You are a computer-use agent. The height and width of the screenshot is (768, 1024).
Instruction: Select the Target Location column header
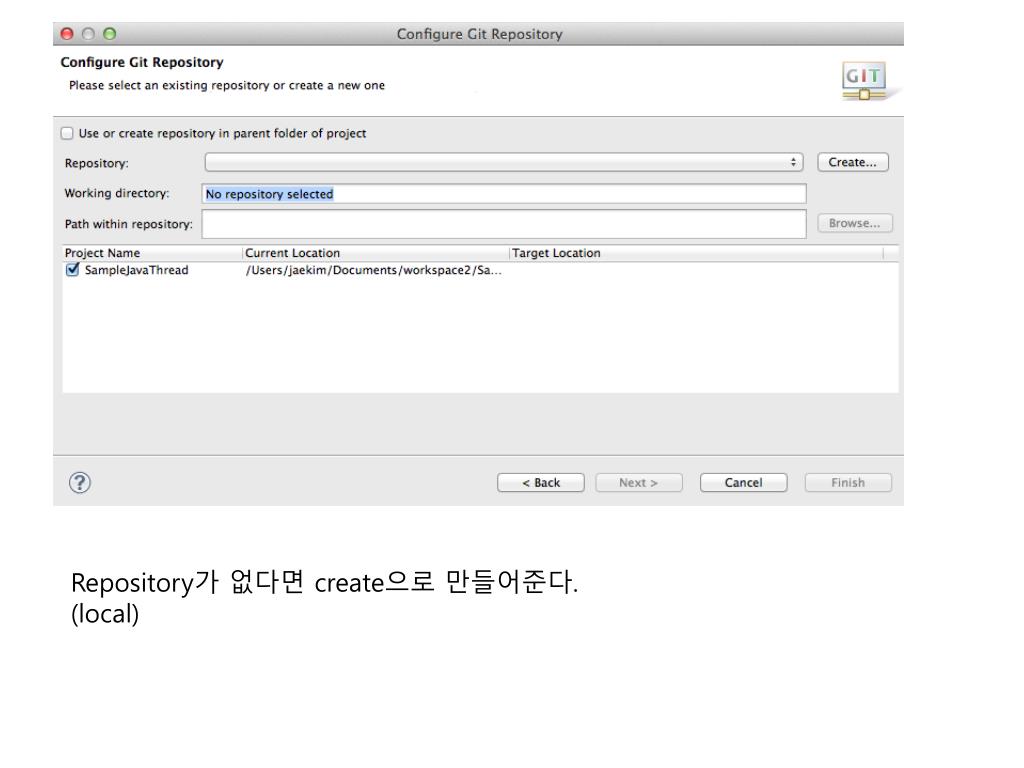[696, 253]
